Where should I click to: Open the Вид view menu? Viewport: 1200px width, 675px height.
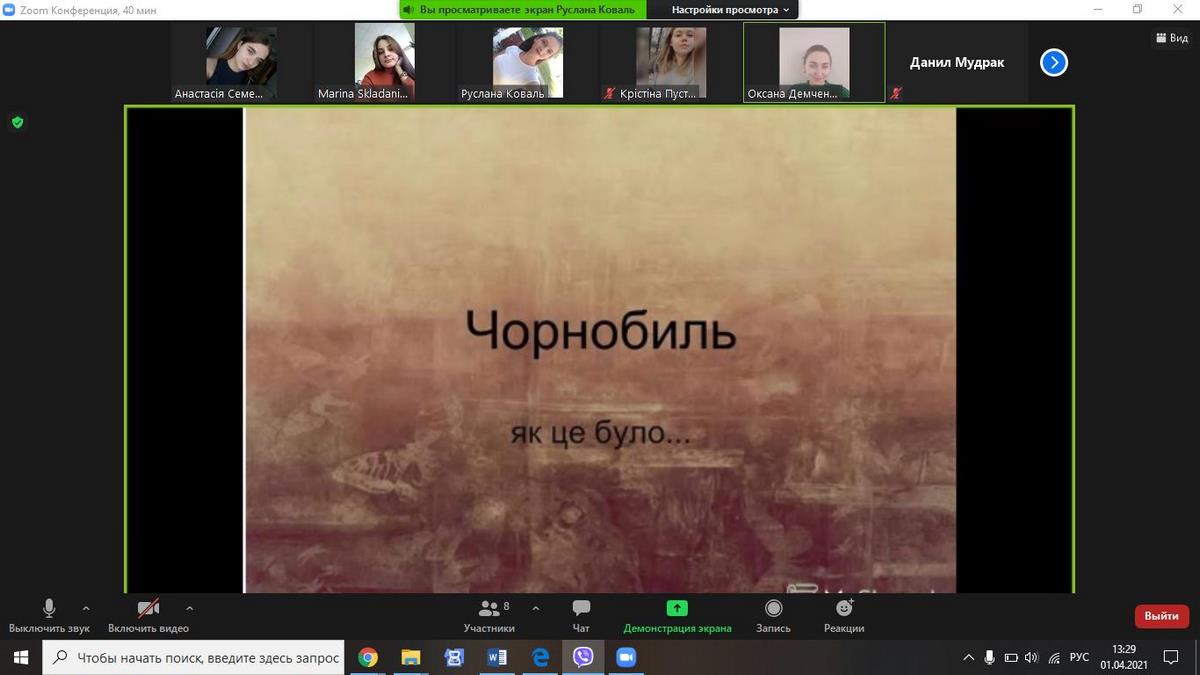(x=1171, y=38)
